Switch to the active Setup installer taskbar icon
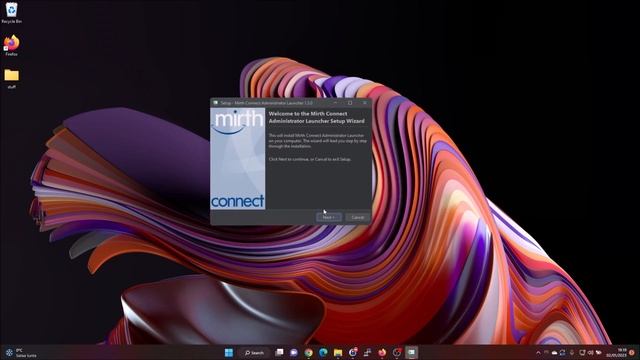 [411, 352]
